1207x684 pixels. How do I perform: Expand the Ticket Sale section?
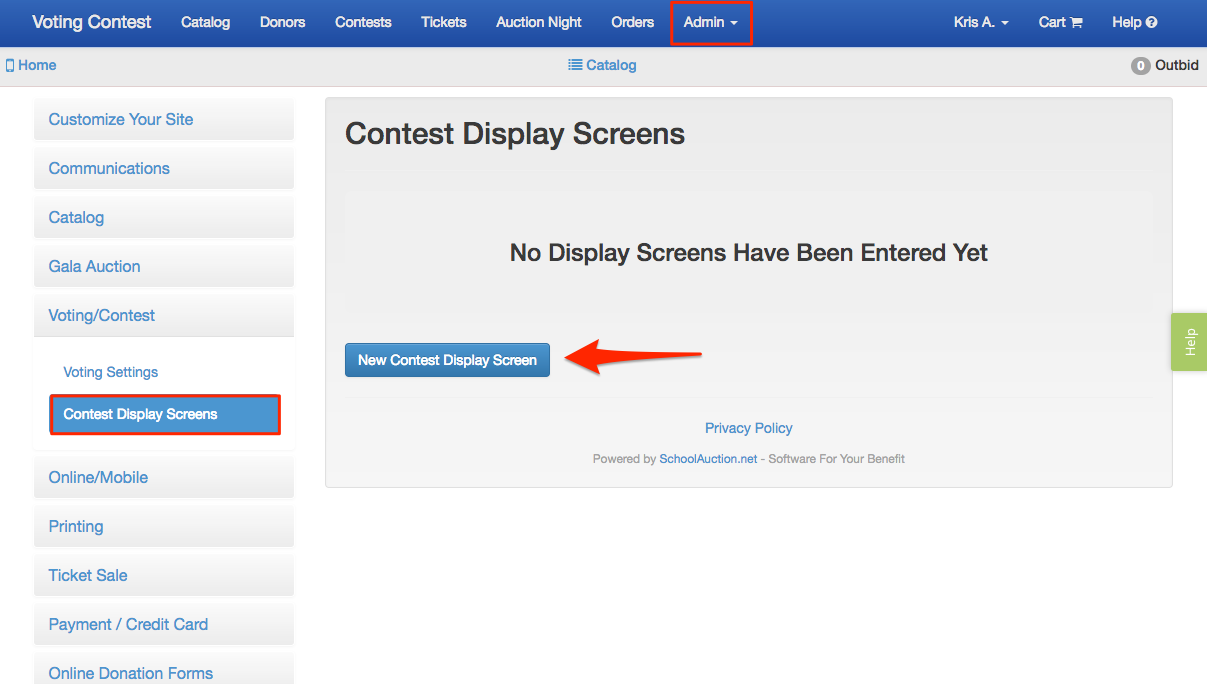pyautogui.click(x=164, y=575)
